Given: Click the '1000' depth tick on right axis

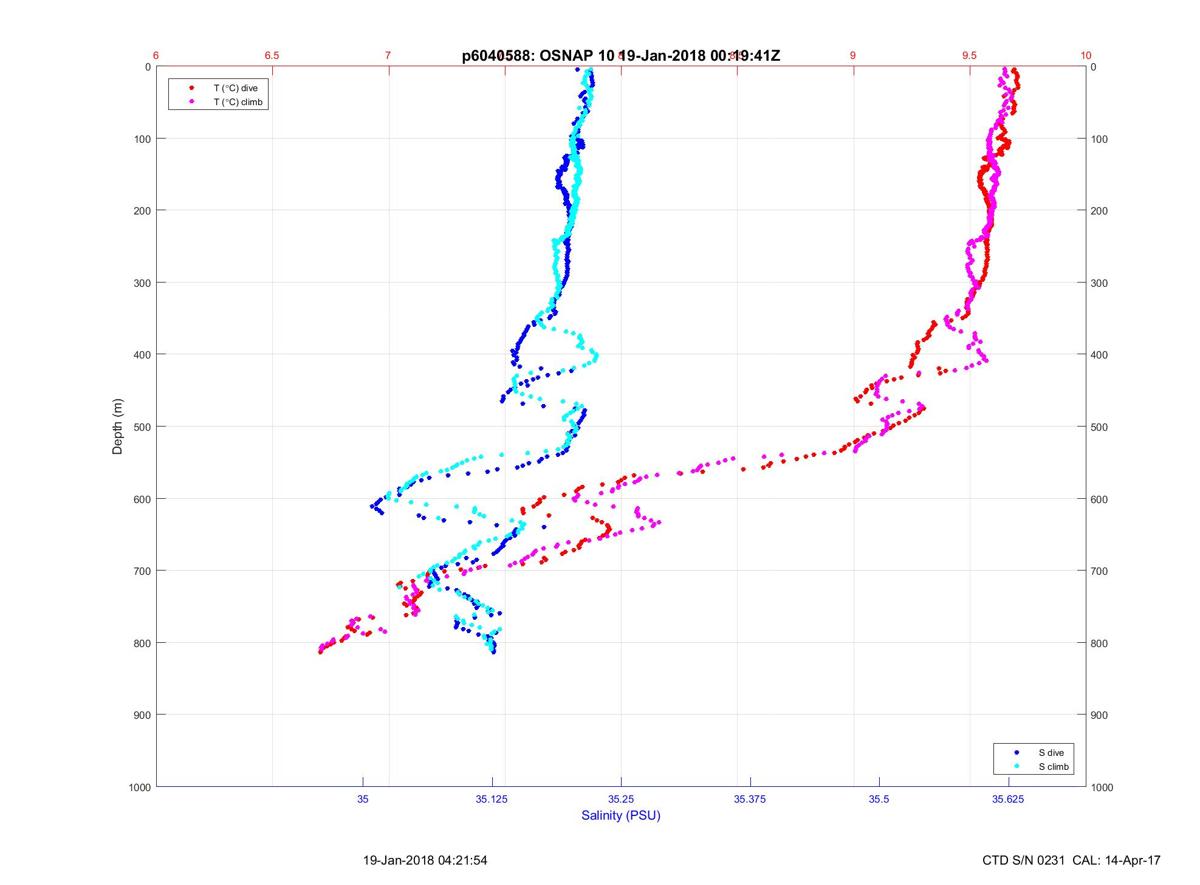Looking at the screenshot, I should [1104, 787].
